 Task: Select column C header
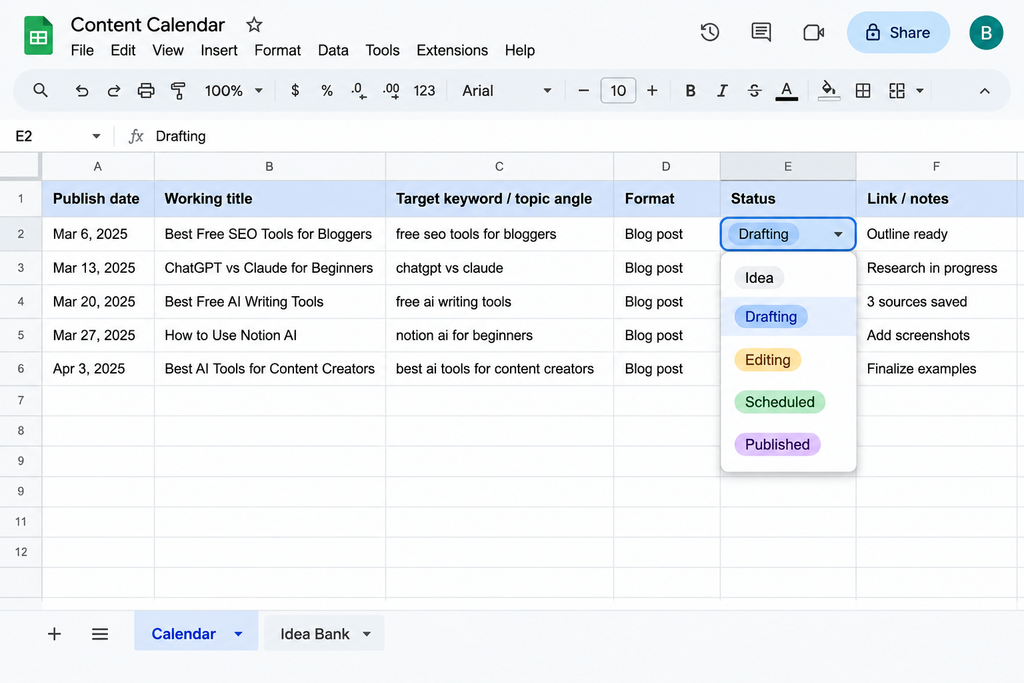499,167
